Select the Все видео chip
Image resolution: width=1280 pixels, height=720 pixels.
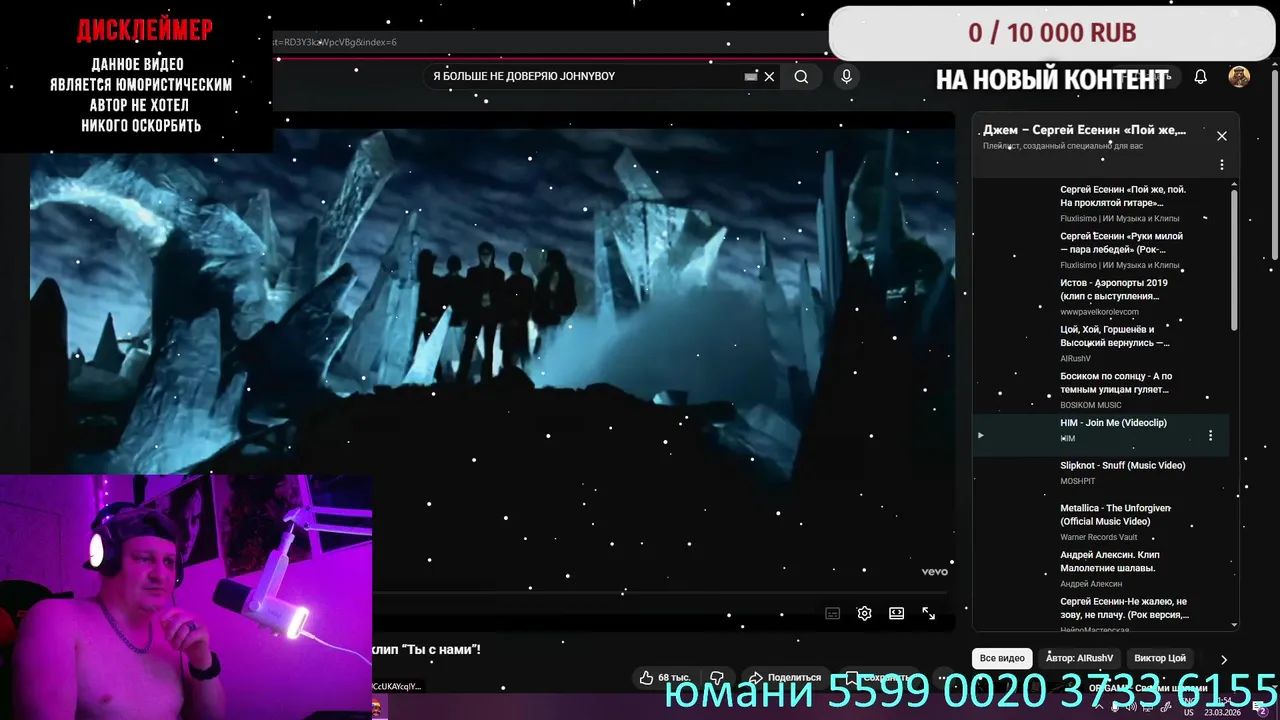(1002, 658)
